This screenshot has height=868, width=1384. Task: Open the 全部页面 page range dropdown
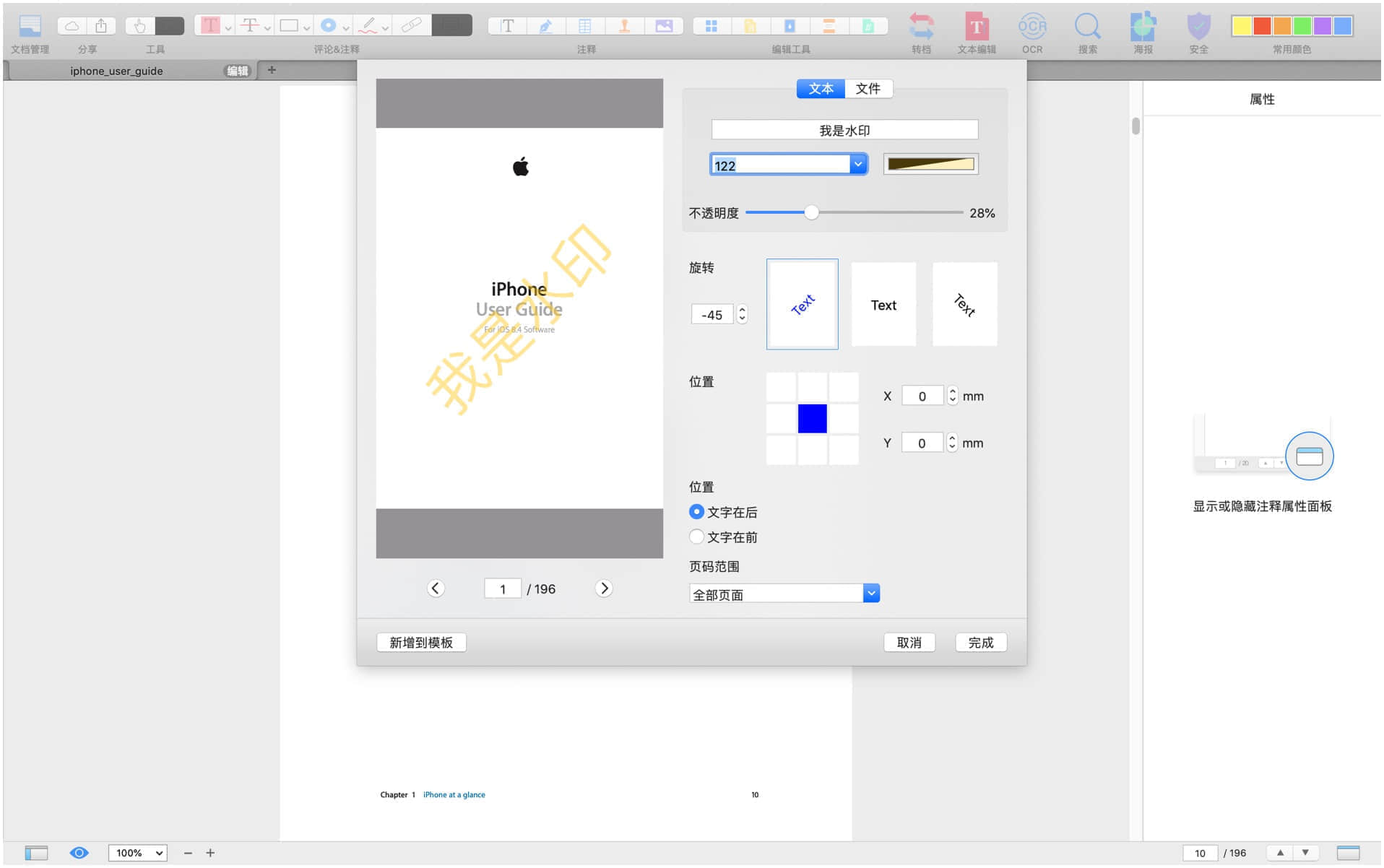tap(871, 594)
